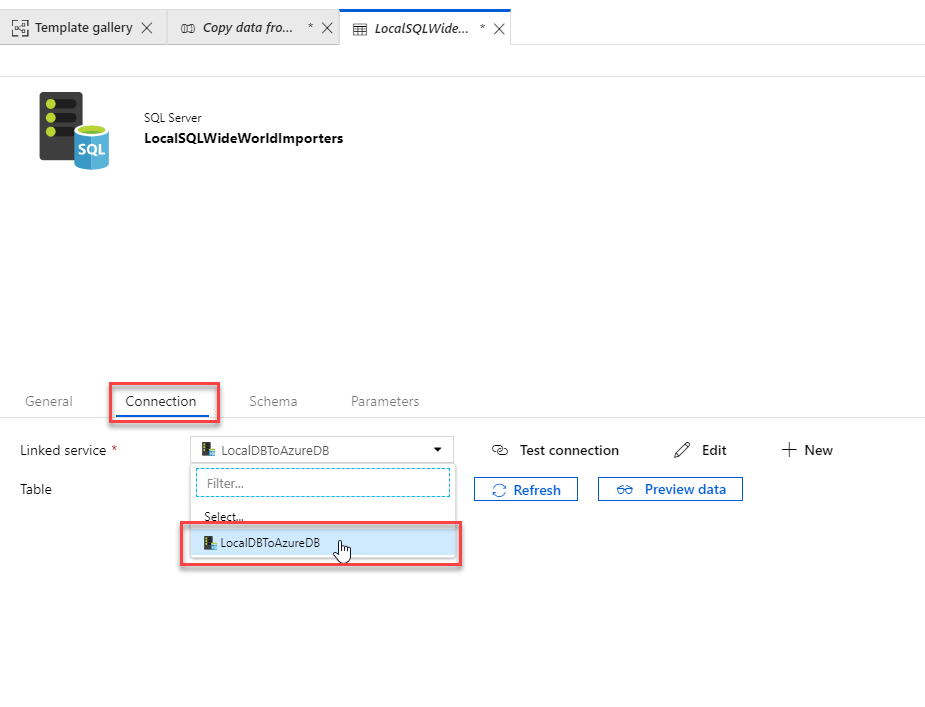This screenshot has height=707, width=925.
Task: Click the server icon in Linked service field
Action: (208, 450)
